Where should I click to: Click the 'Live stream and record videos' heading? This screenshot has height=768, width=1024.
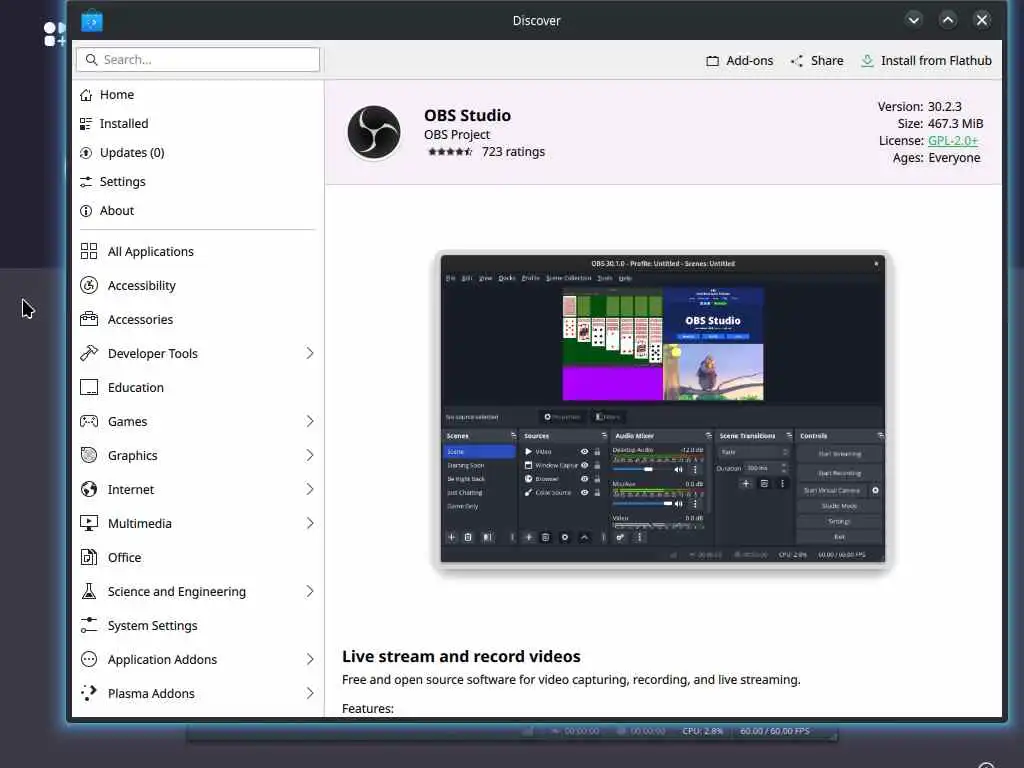coord(461,656)
